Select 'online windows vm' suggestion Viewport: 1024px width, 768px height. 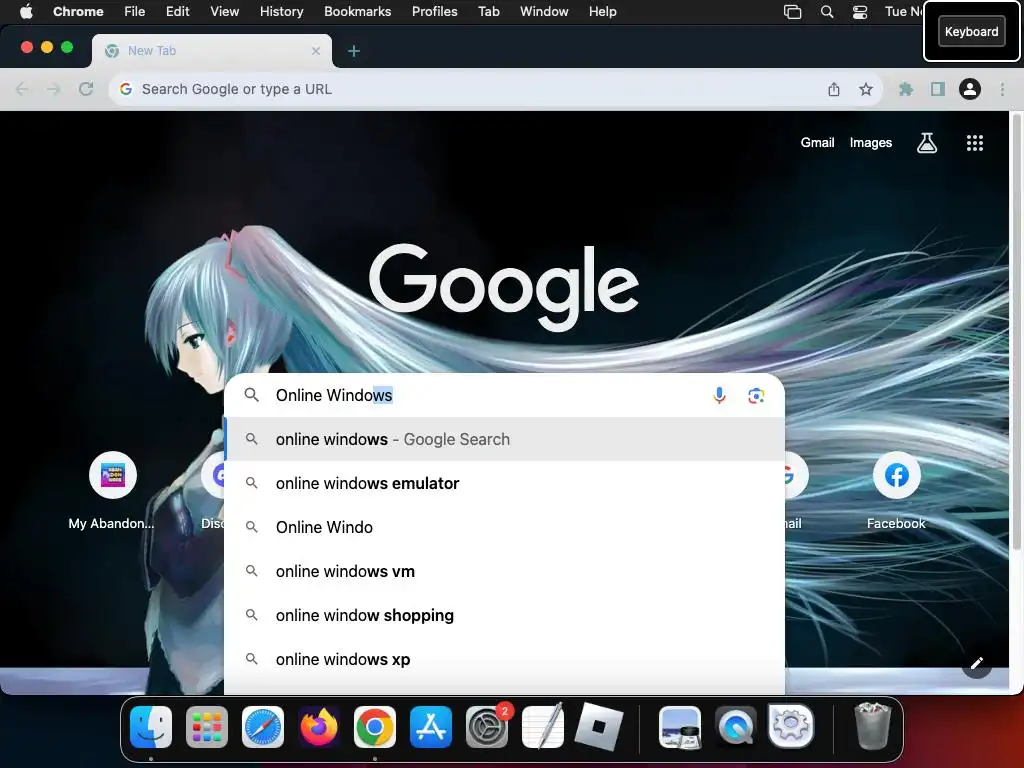coord(504,571)
